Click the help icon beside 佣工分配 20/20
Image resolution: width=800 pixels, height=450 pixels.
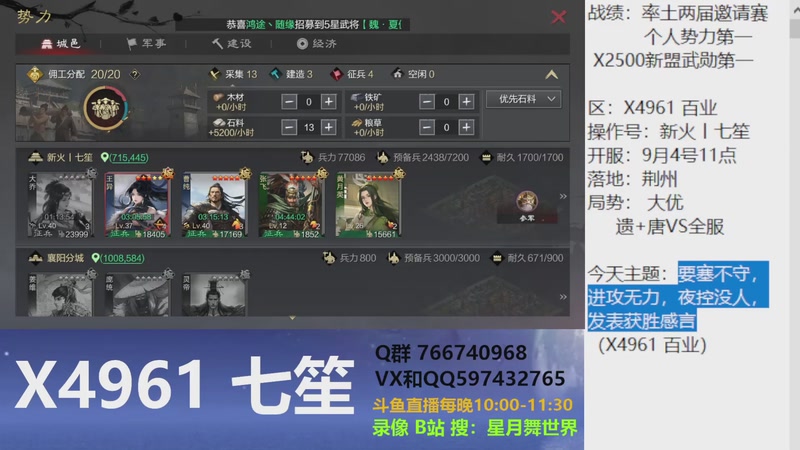134,74
